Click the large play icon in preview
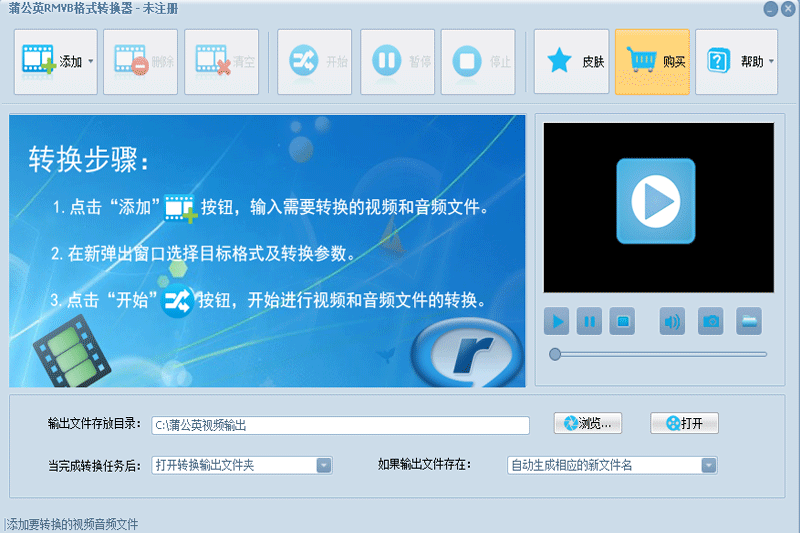 [x=656, y=201]
